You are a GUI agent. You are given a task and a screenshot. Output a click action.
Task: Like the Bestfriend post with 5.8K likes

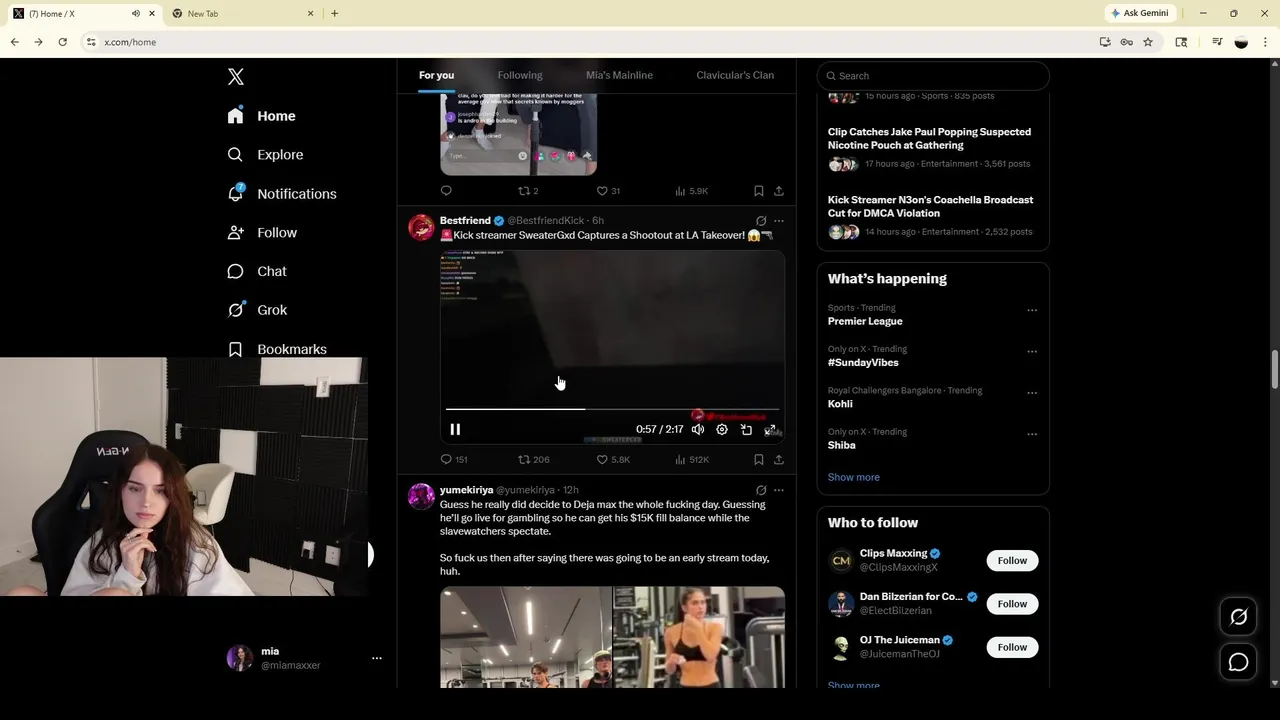pos(613,460)
